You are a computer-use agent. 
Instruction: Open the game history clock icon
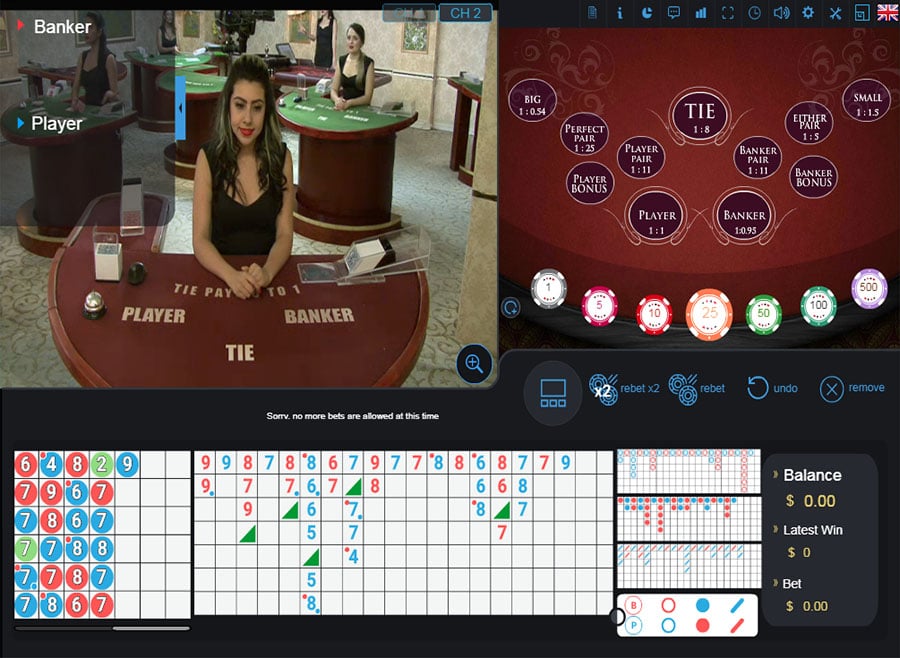[754, 13]
